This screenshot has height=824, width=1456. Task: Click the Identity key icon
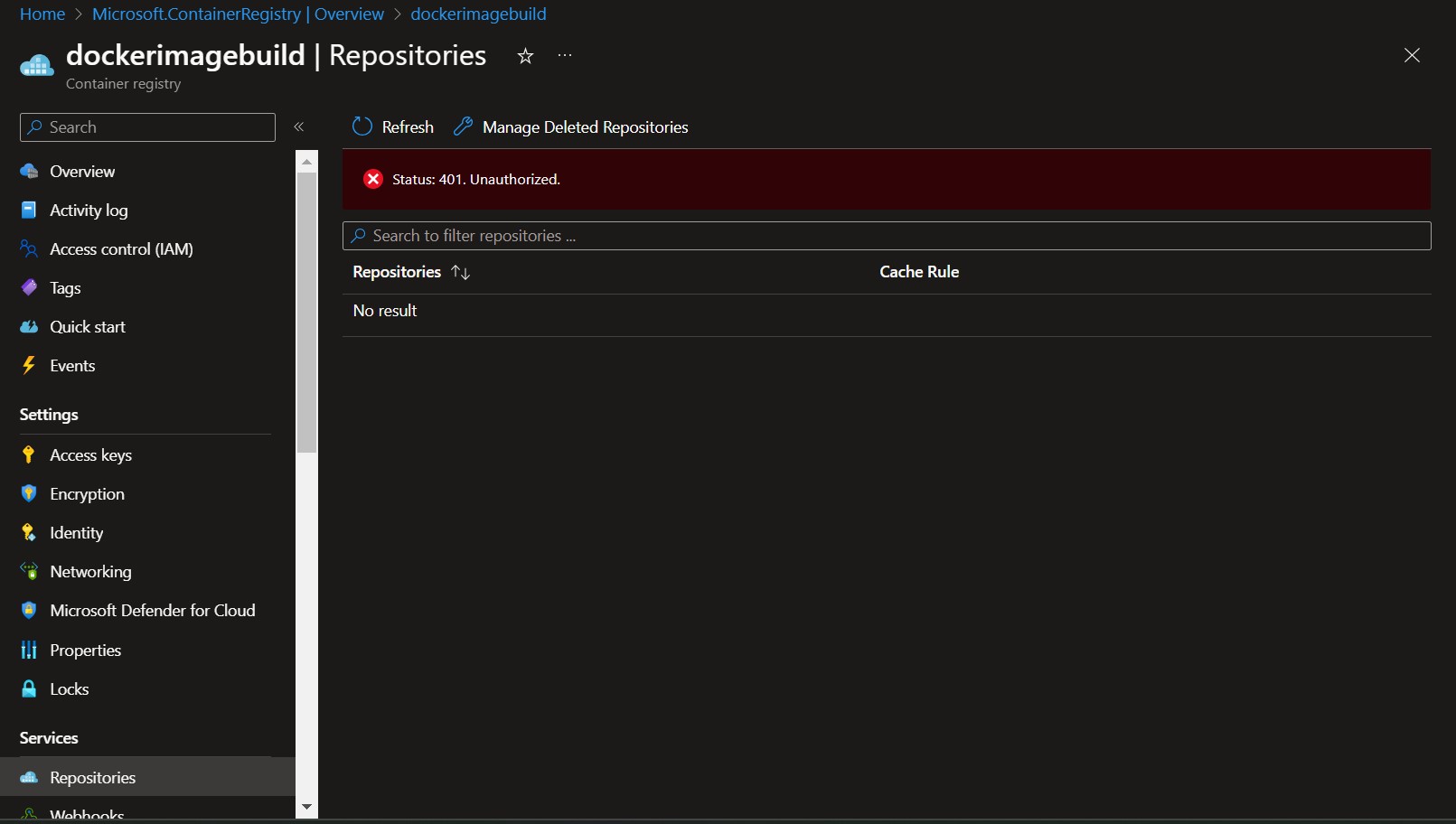tap(29, 533)
